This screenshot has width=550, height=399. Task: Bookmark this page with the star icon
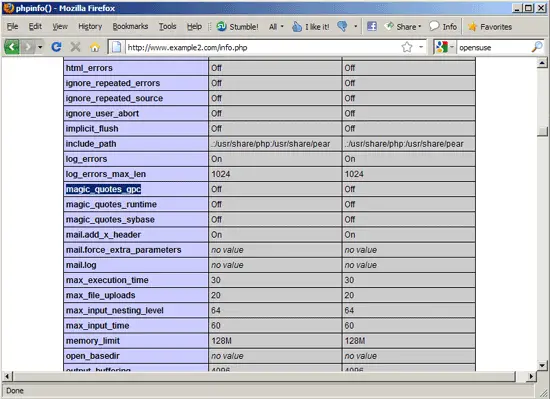407,47
